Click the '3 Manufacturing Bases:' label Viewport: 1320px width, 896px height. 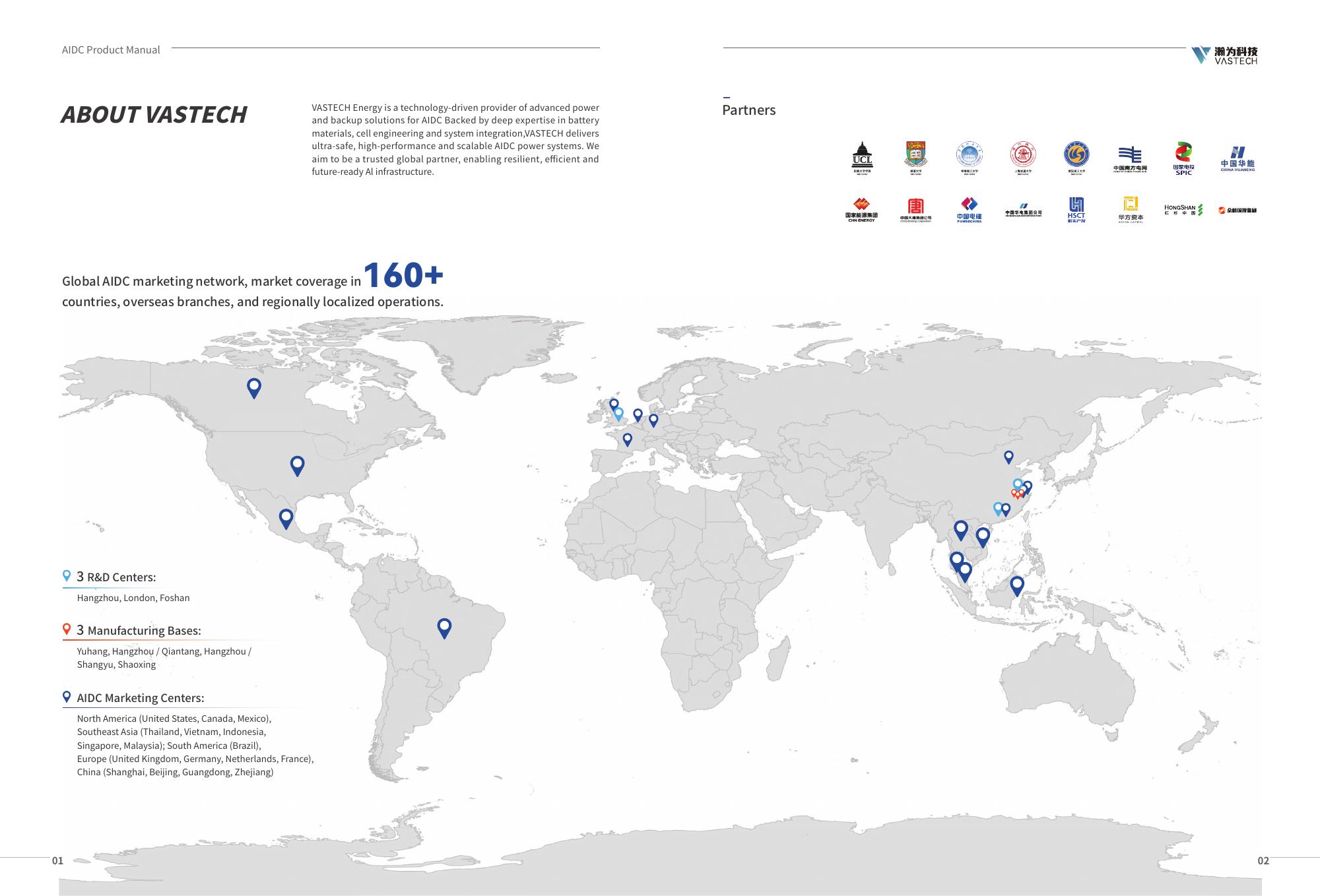pos(139,630)
